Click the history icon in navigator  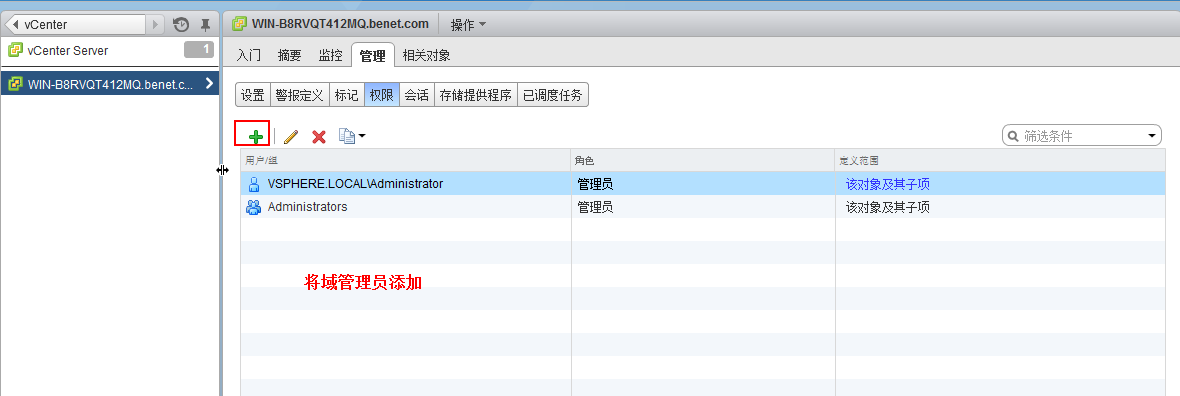181,25
